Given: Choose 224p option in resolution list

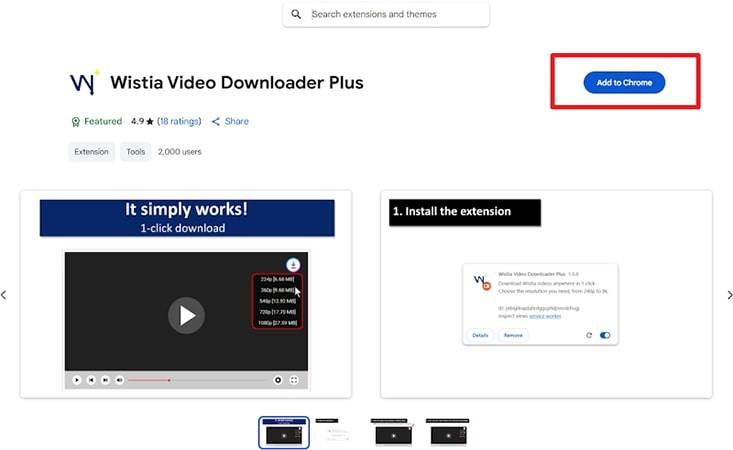Looking at the screenshot, I should pyautogui.click(x=278, y=279).
